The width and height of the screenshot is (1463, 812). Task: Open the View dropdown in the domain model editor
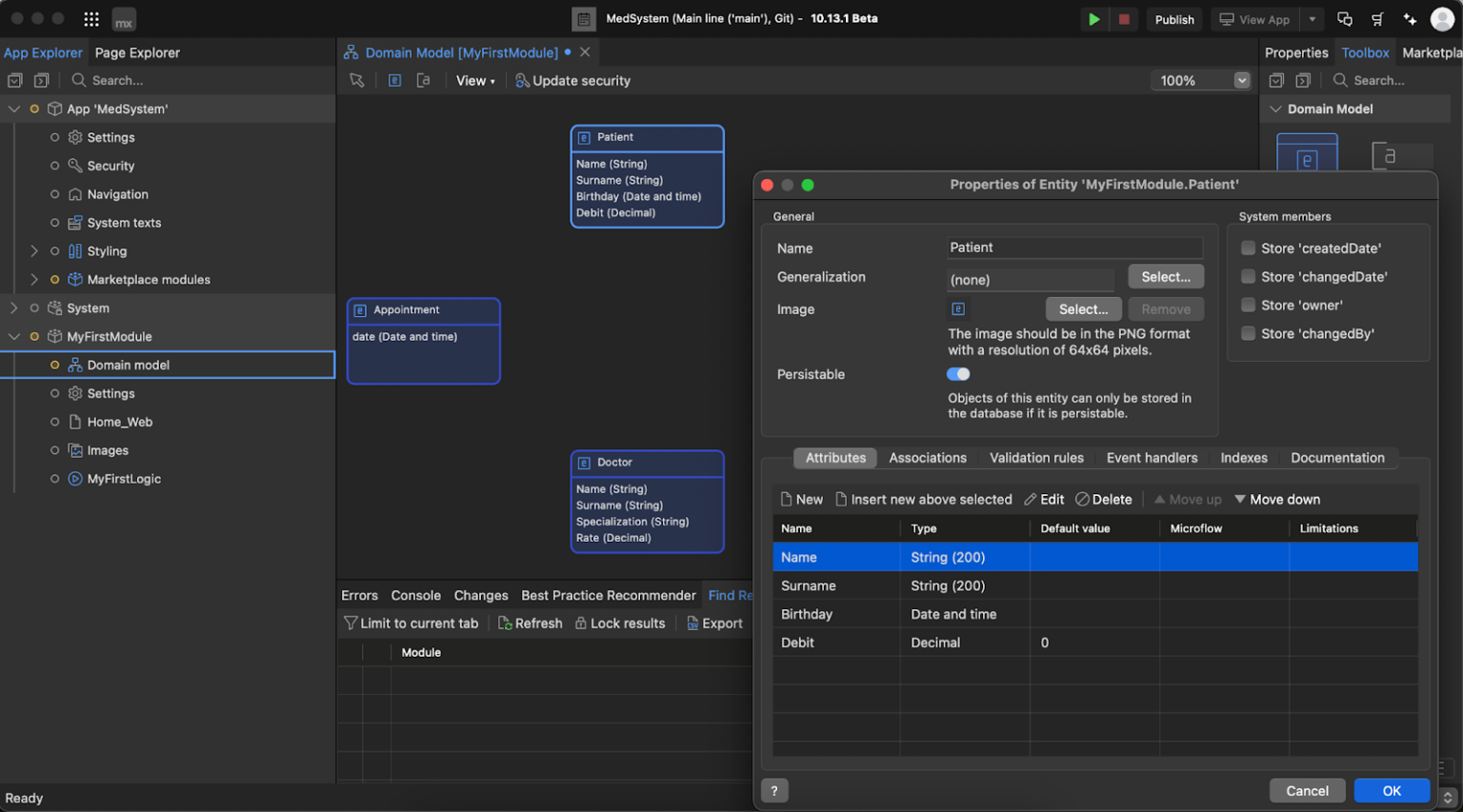(475, 81)
